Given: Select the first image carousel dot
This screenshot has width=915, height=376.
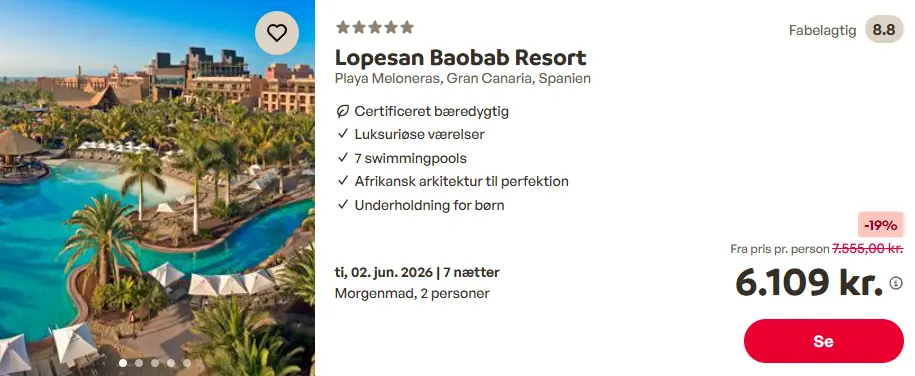Looking at the screenshot, I should (x=123, y=363).
